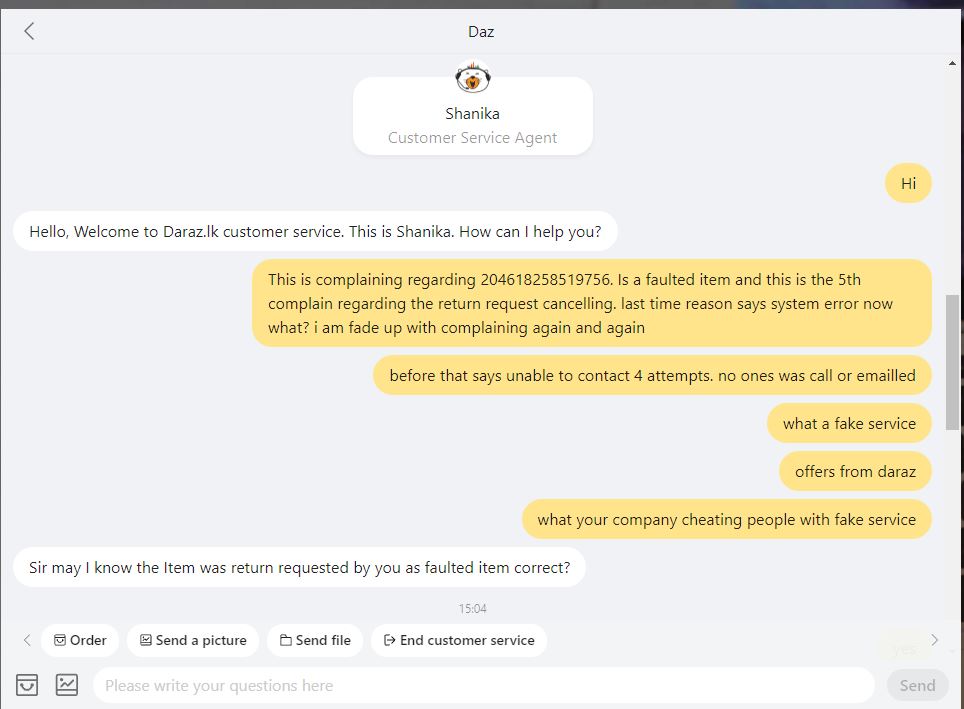The image size is (964, 709).
Task: Click the 'what a fake service' message
Action: [x=849, y=423]
